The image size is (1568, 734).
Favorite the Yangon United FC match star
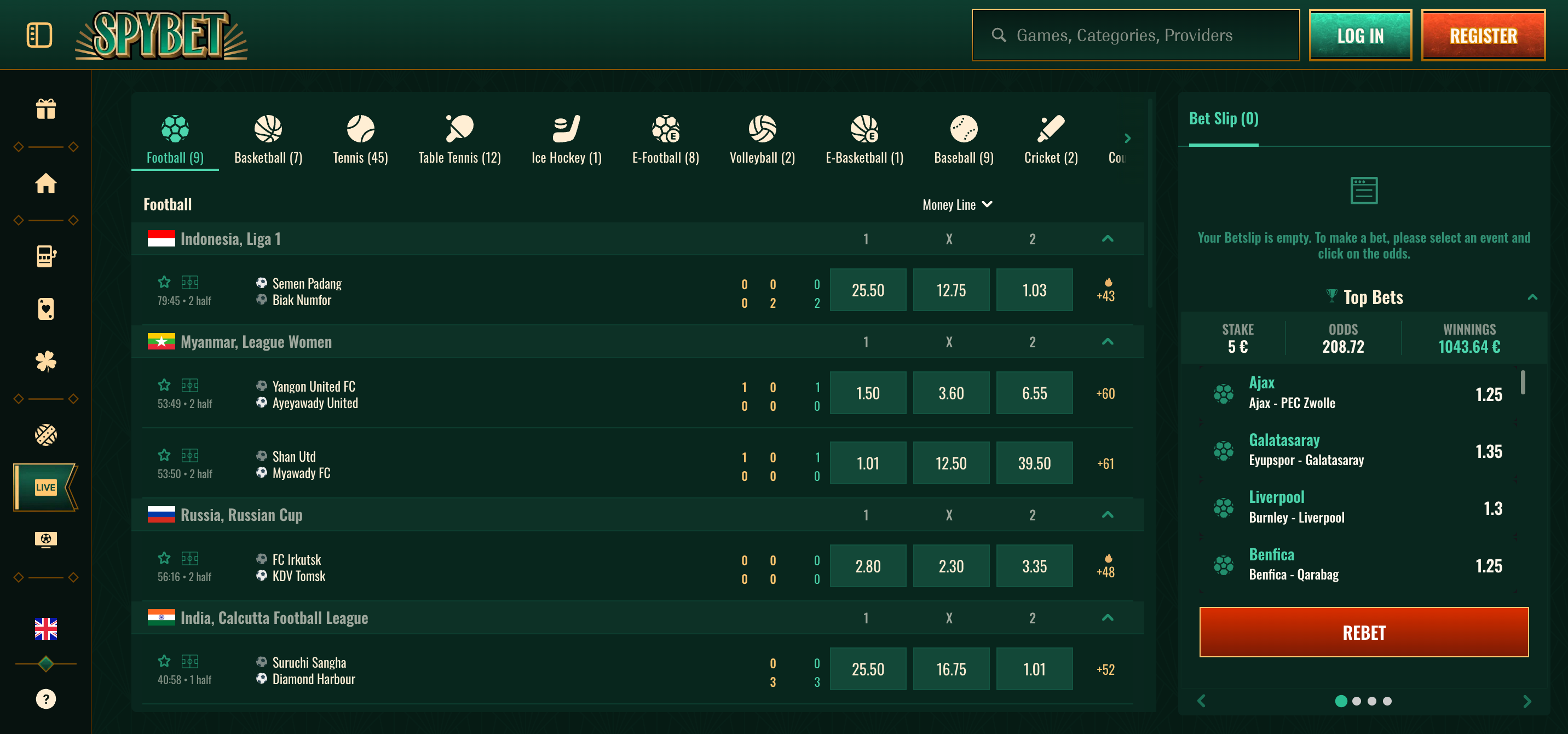click(x=164, y=385)
